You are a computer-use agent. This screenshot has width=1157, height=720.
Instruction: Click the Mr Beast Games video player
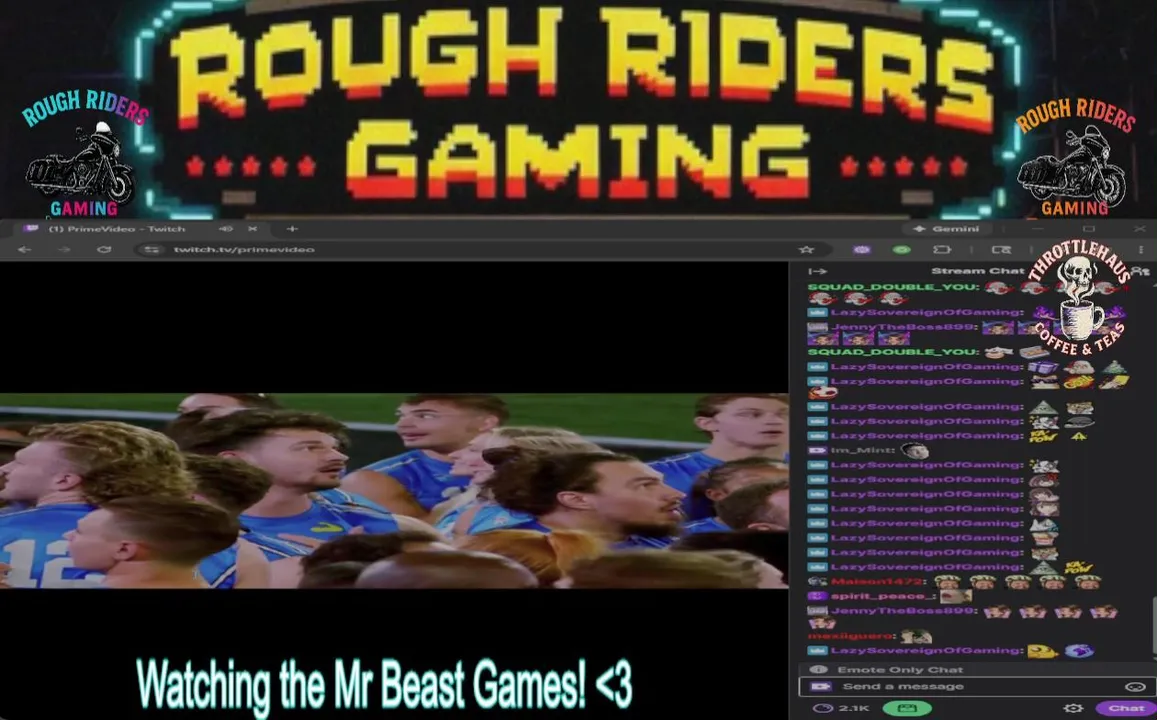[x=394, y=491]
